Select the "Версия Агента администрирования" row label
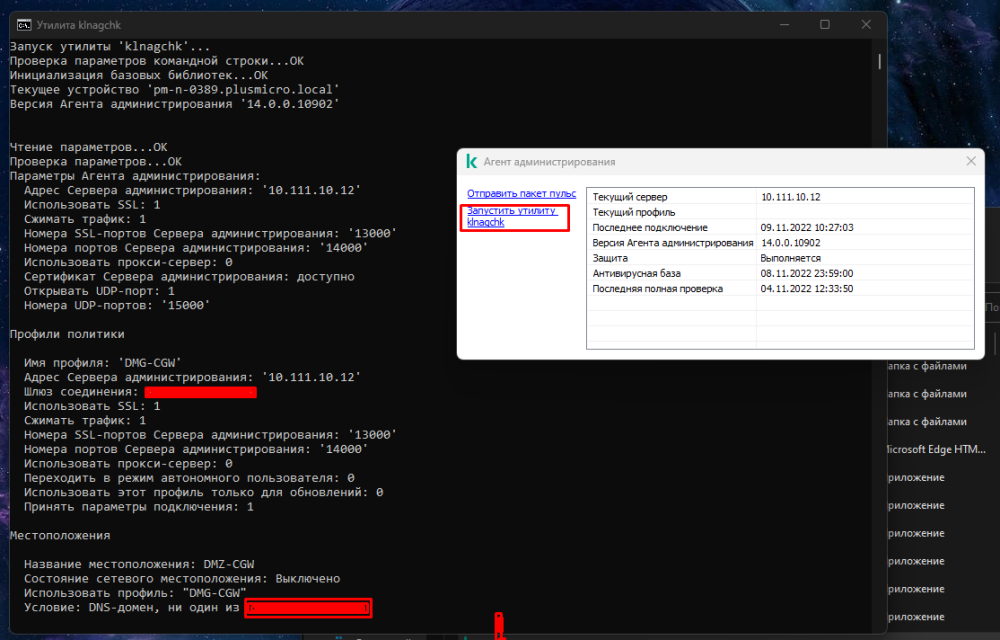Image resolution: width=1000 pixels, height=640 pixels. pyautogui.click(x=672, y=243)
